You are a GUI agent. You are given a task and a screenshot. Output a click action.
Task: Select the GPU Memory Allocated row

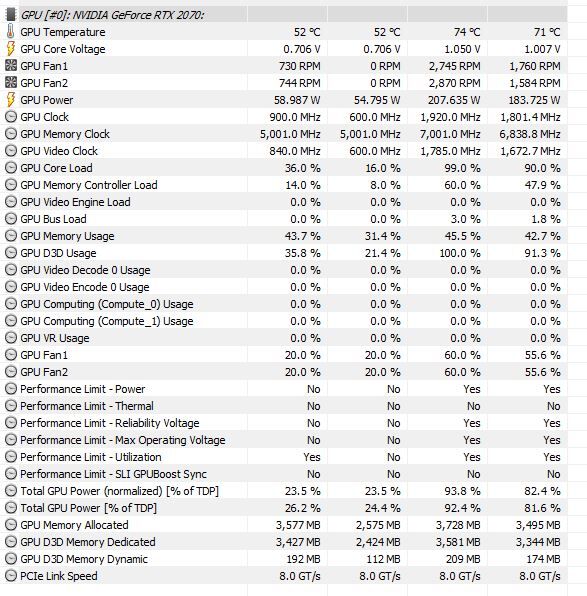pos(284,525)
